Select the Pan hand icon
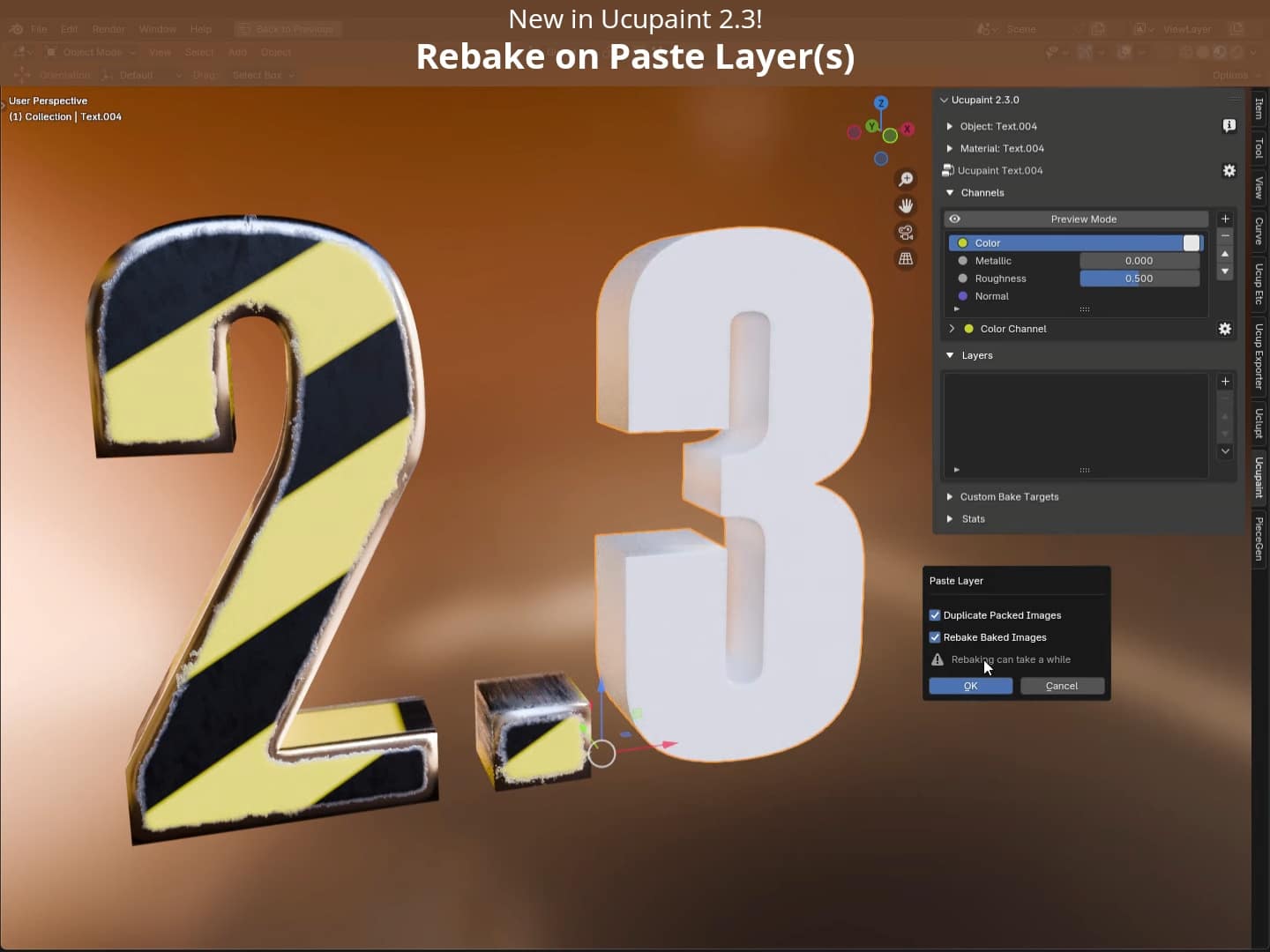 [x=907, y=205]
